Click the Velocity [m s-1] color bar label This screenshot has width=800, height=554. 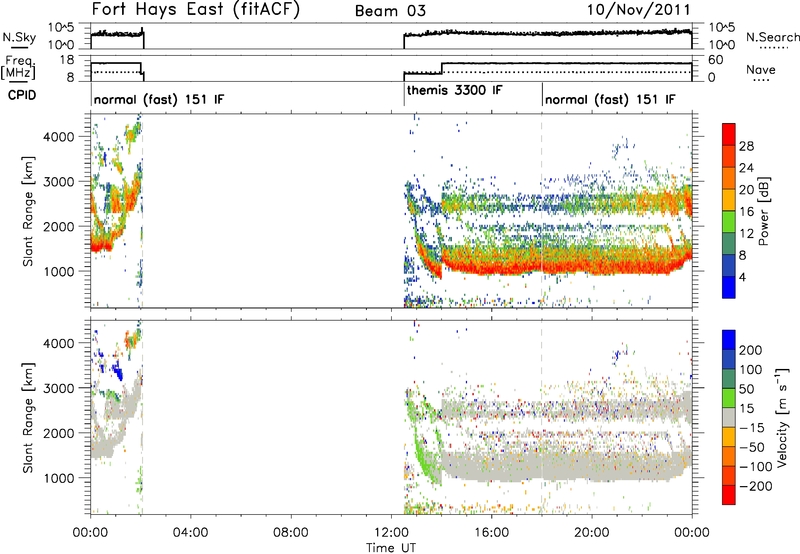783,418
